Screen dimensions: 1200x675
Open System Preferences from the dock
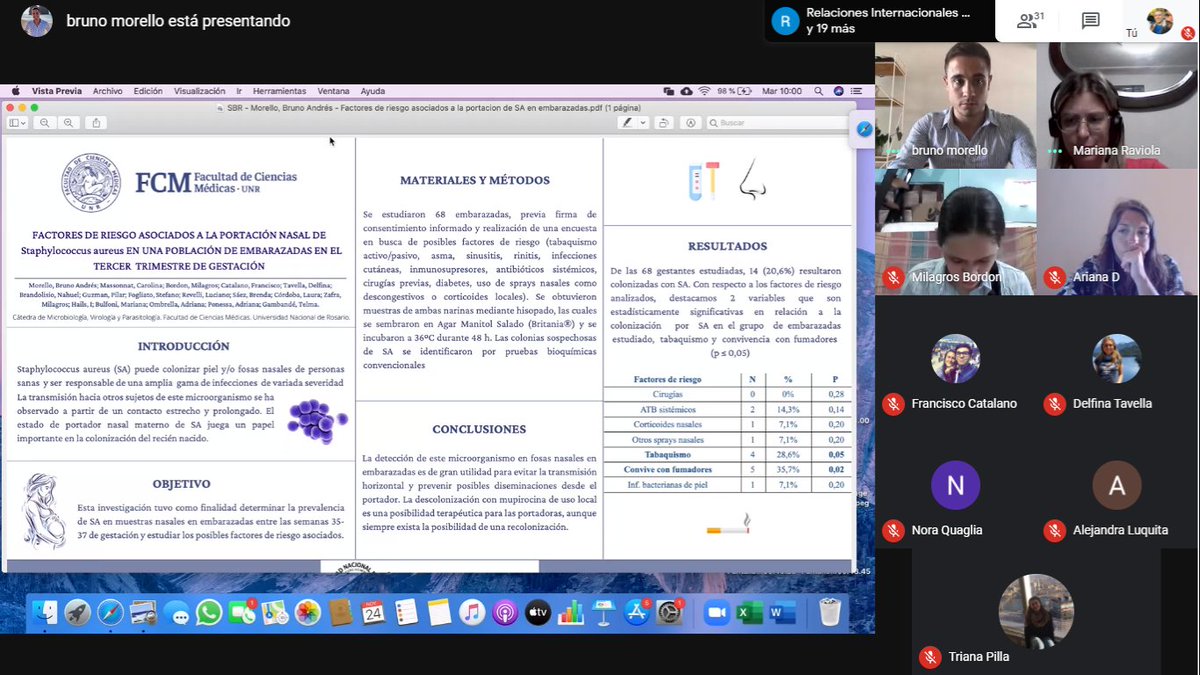point(670,612)
